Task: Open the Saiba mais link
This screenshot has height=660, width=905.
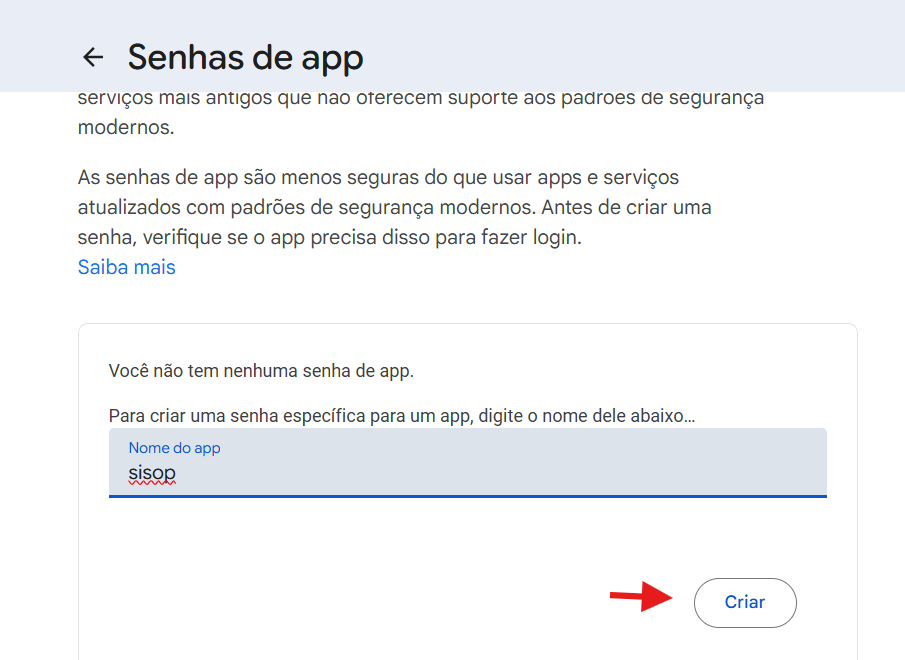Action: pyautogui.click(x=126, y=267)
